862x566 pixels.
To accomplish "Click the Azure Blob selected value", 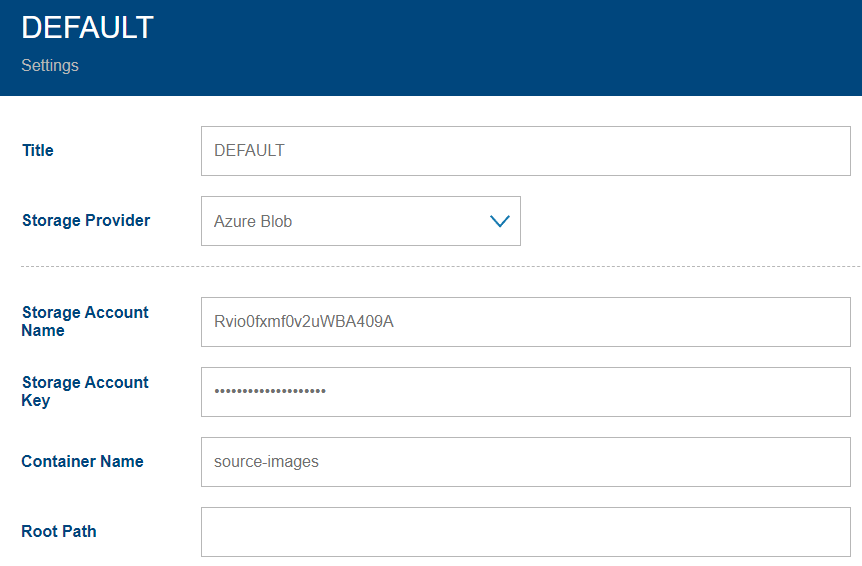I will pos(253,222).
